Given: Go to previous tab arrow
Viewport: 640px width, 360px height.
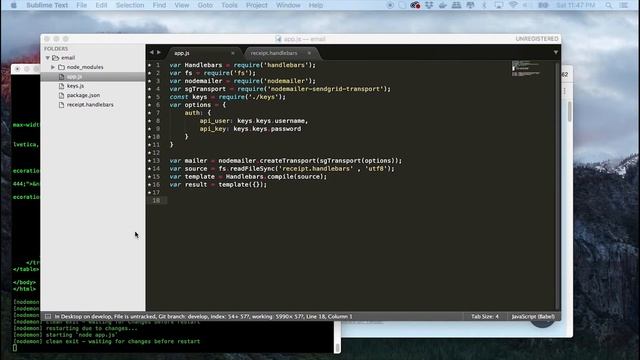Looking at the screenshot, I should click(151, 52).
